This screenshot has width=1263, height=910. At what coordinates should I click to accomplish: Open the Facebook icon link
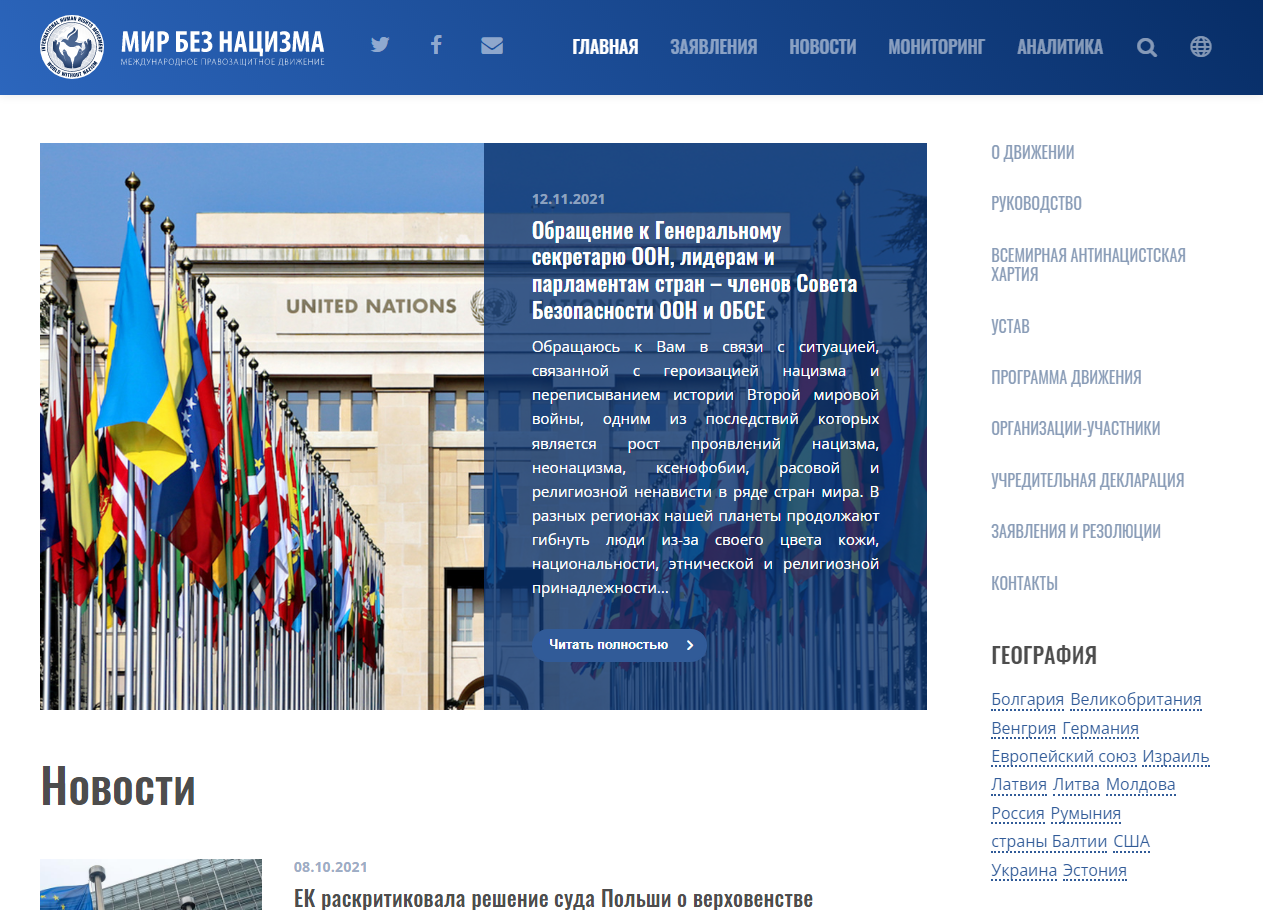click(x=436, y=45)
